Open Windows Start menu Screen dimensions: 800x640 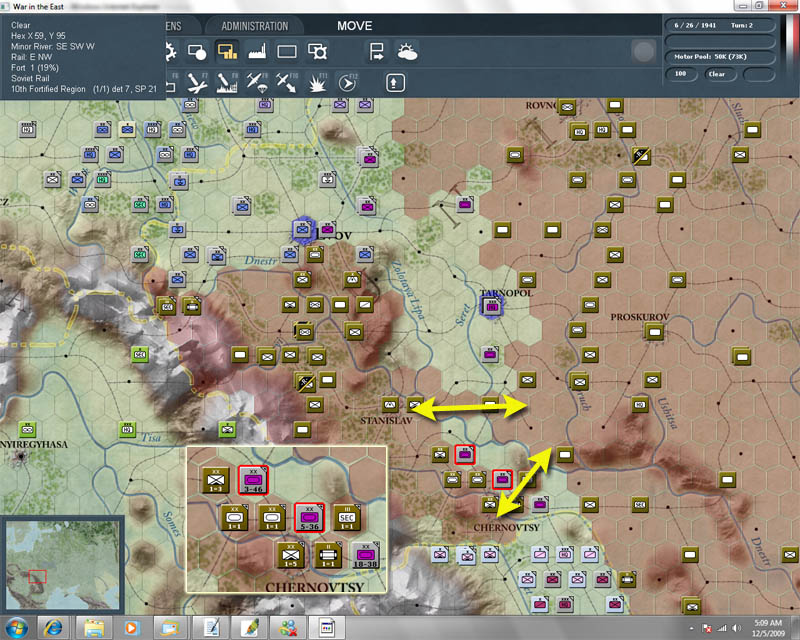pos(16,628)
